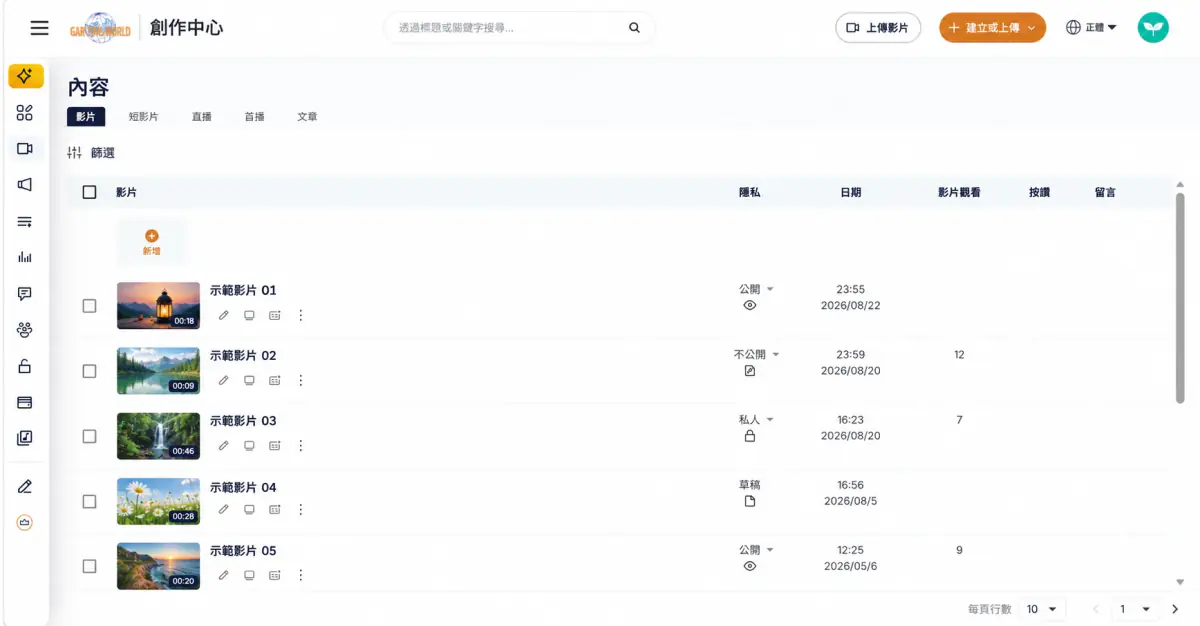Click the 上傳影片 button
The image size is (1200, 626).
[878, 28]
